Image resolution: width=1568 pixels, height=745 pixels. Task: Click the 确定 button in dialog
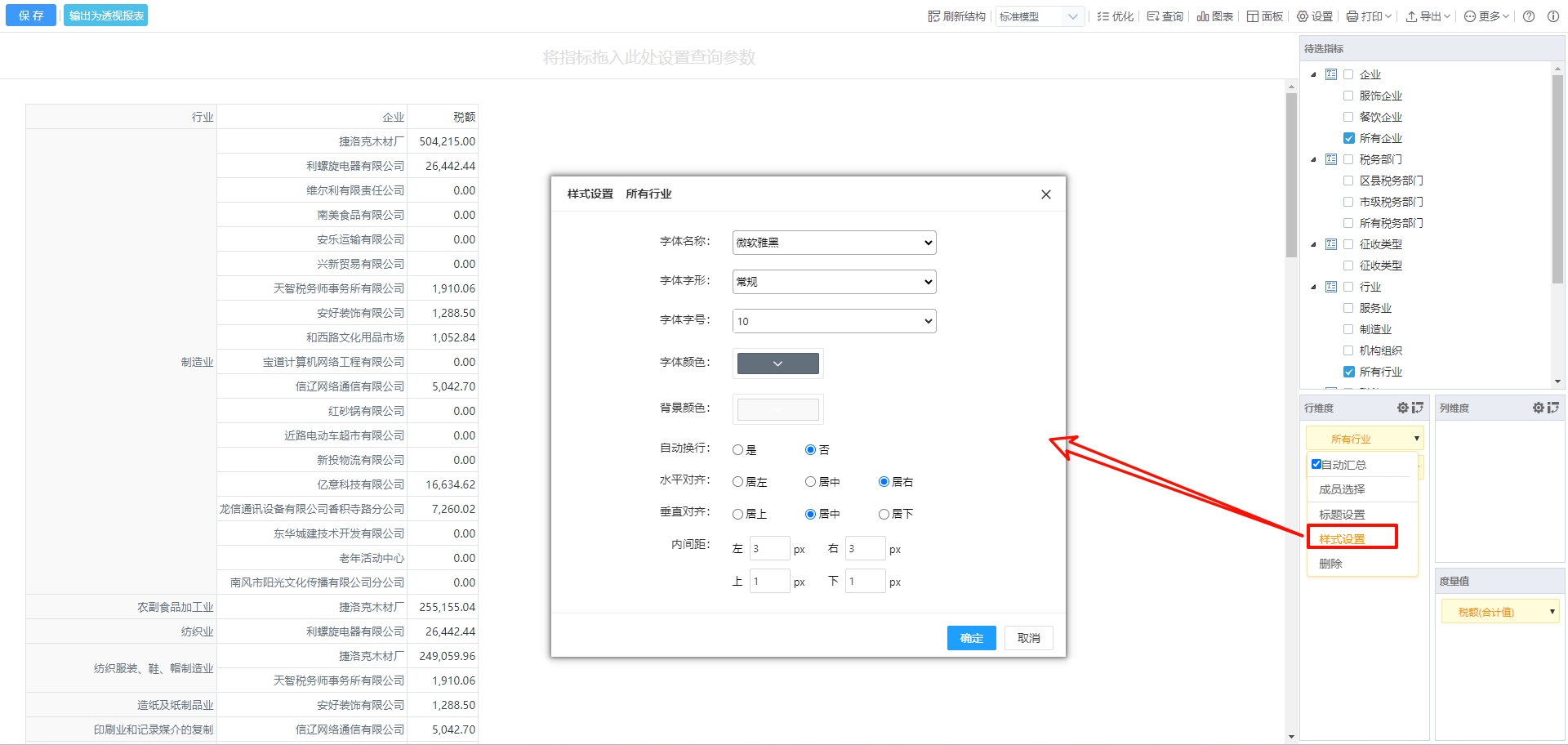(971, 638)
